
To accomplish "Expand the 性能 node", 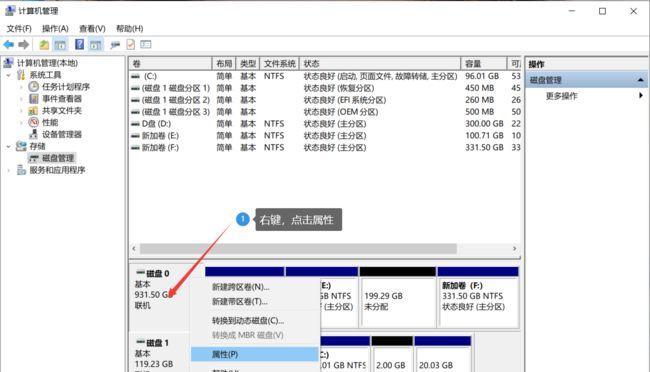I will click(22, 123).
